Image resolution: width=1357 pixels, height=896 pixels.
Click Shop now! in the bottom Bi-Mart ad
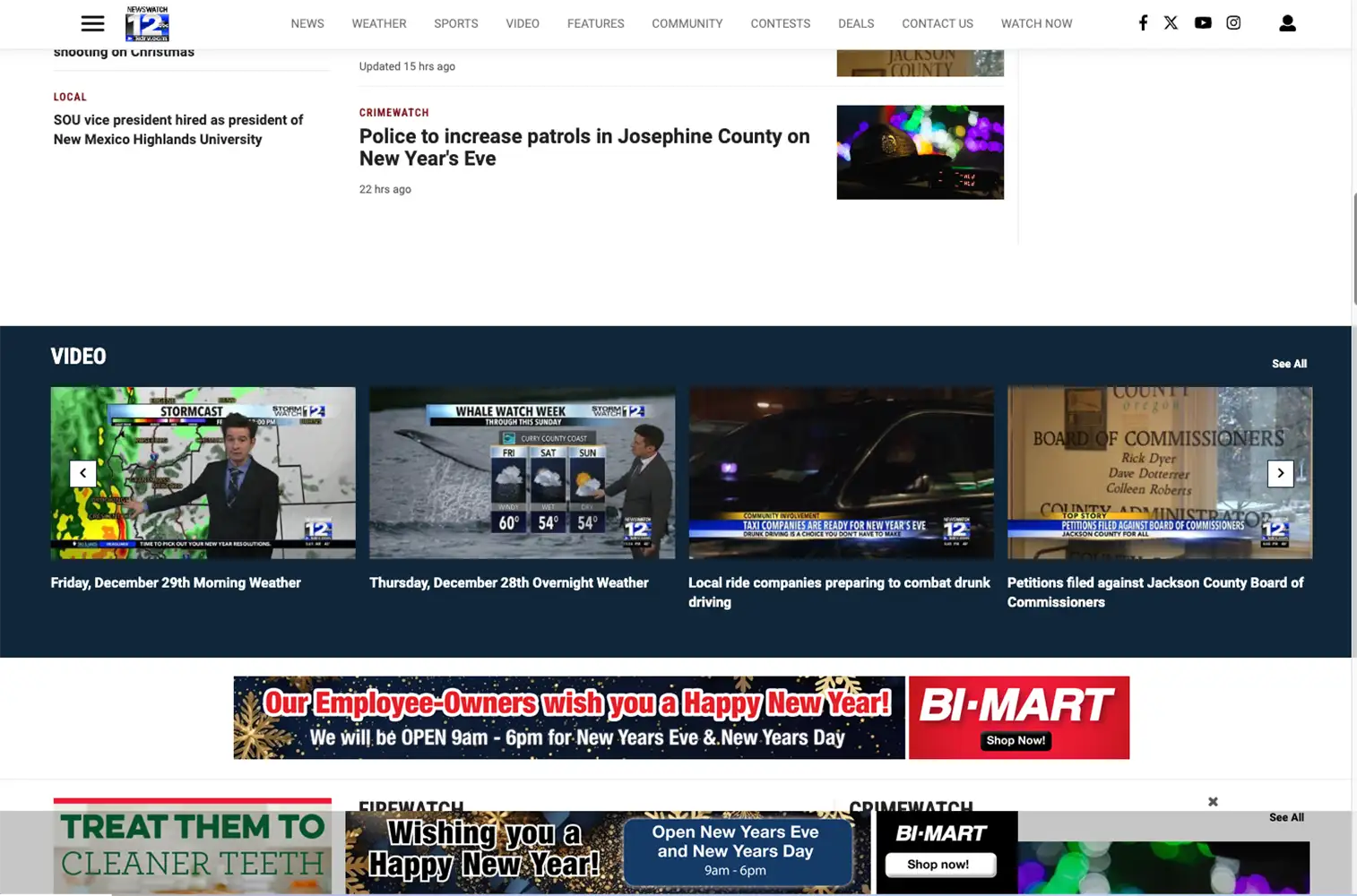point(940,865)
